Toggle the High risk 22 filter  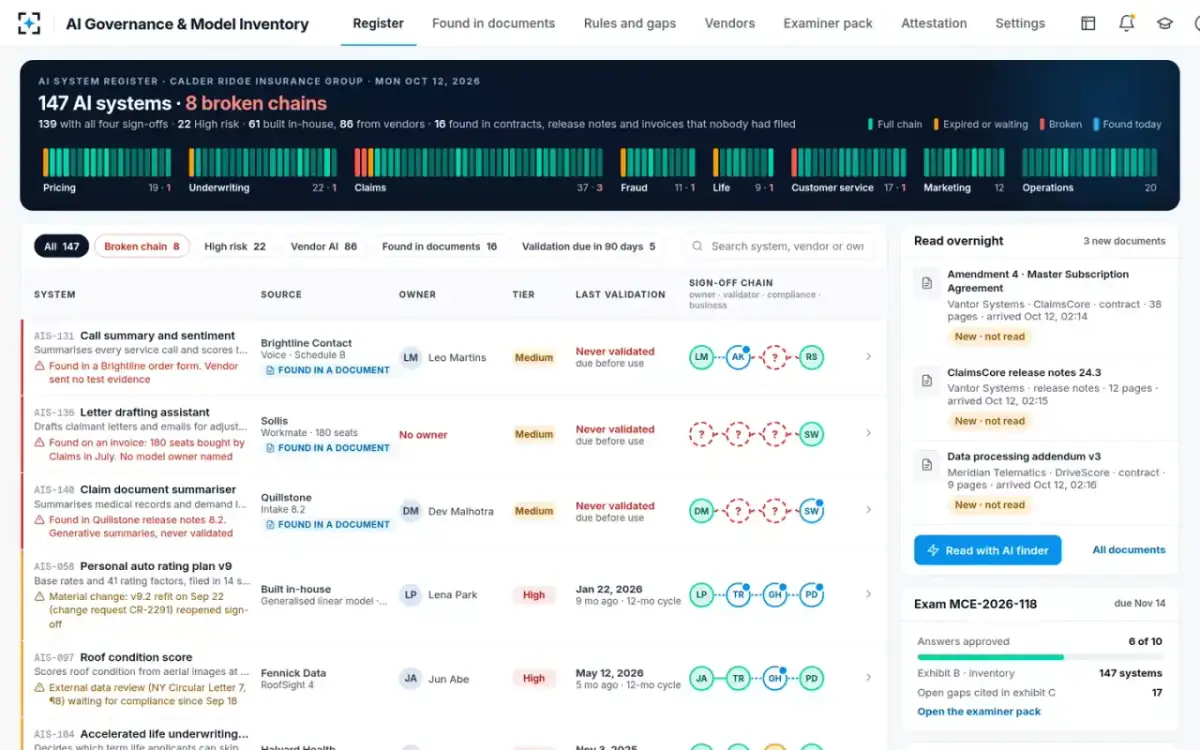(x=235, y=246)
